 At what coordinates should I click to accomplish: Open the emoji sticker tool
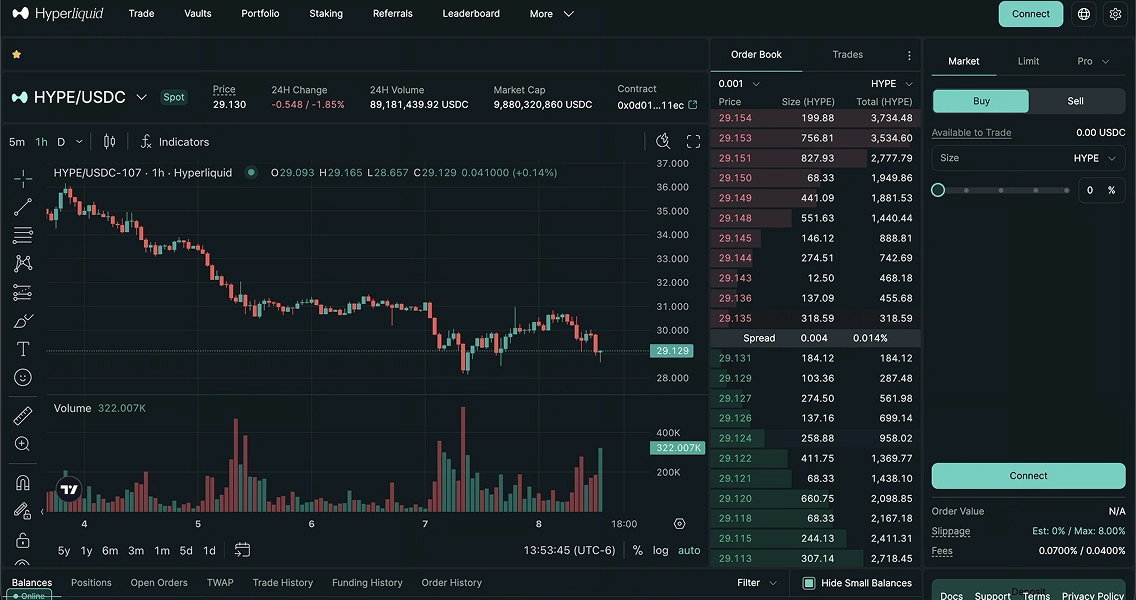pos(23,377)
